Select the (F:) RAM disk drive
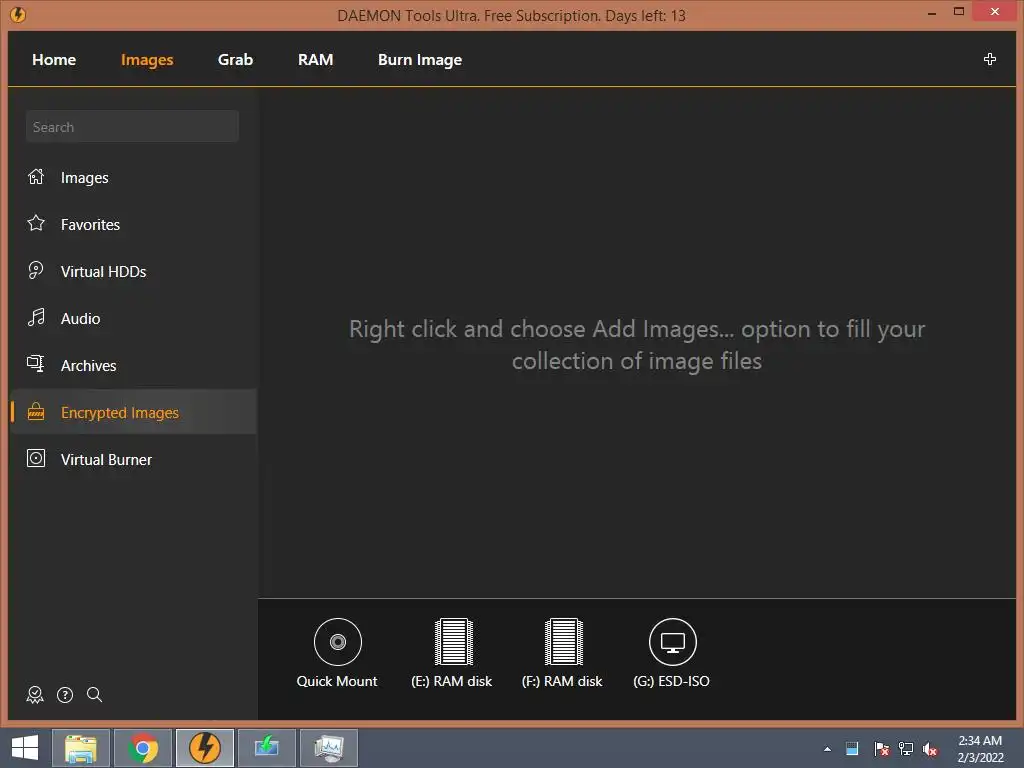 (x=562, y=653)
